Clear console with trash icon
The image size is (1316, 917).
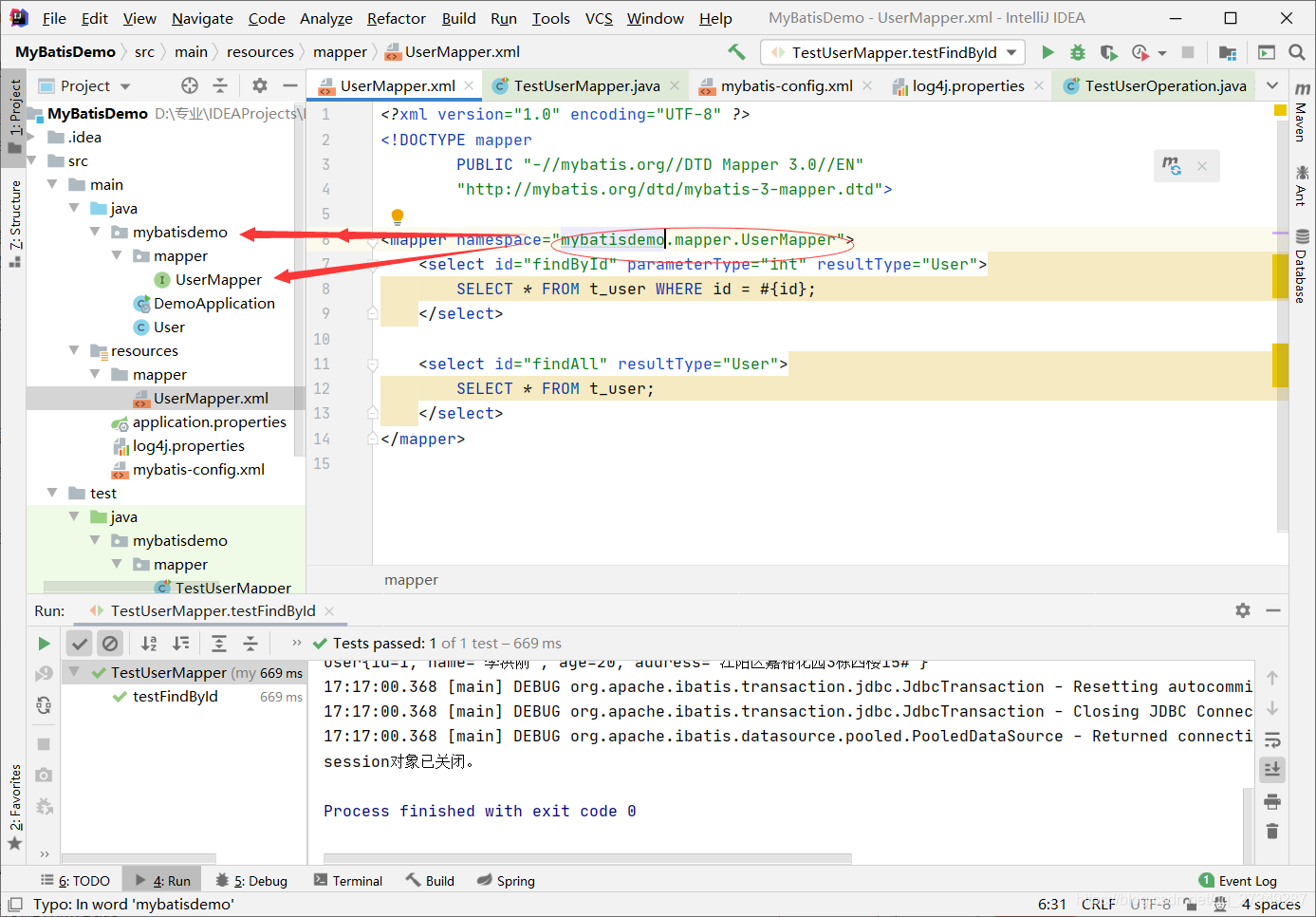1272,832
